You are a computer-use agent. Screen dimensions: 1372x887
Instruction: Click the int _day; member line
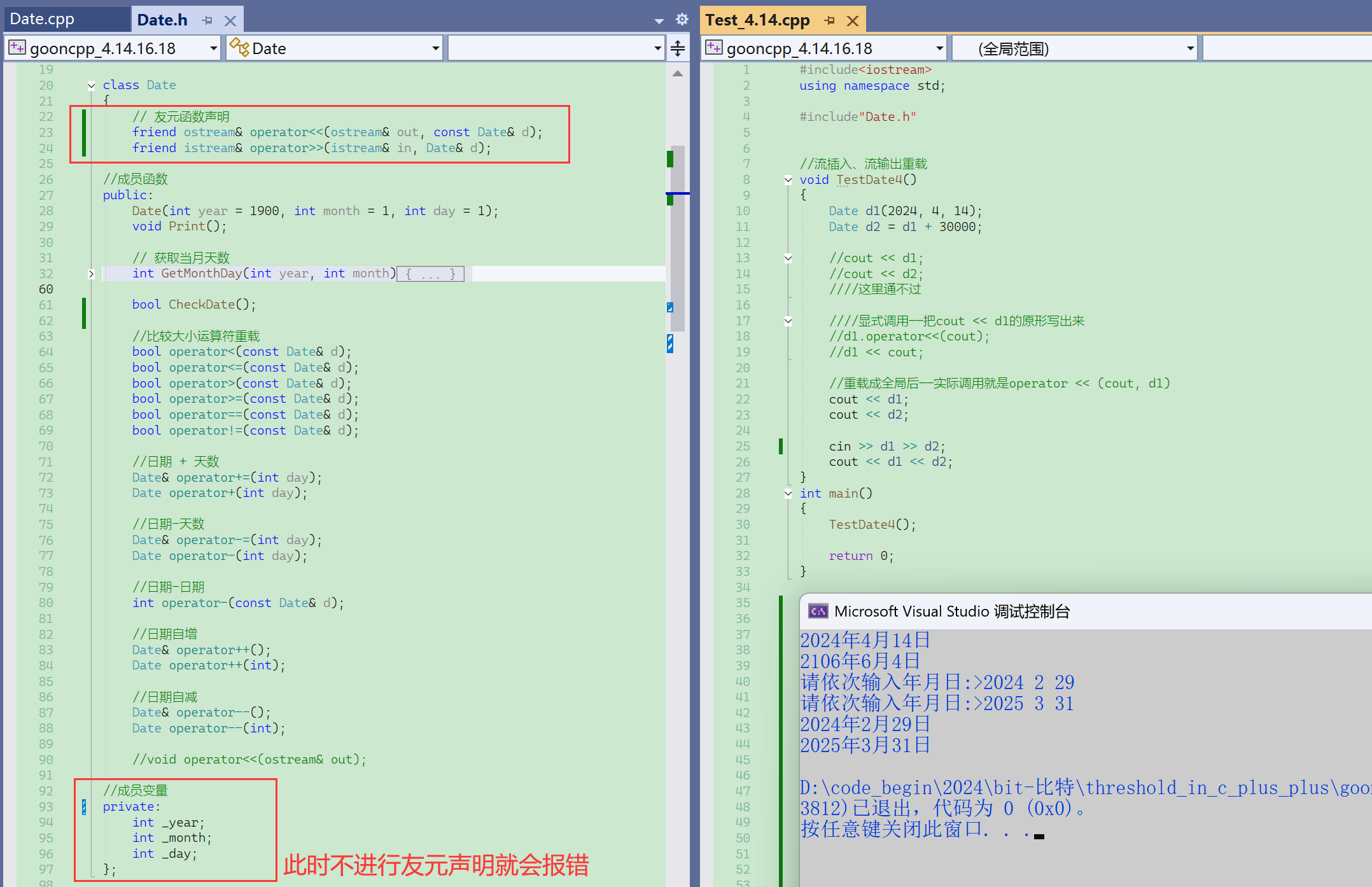[x=165, y=854]
